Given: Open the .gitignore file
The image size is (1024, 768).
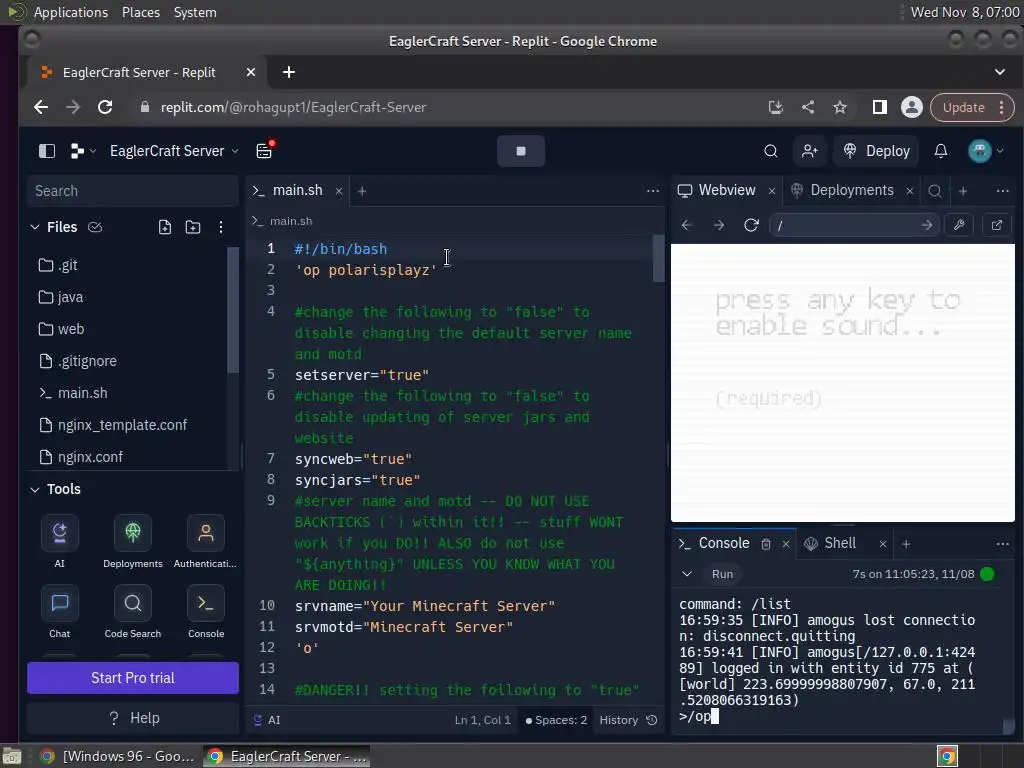Looking at the screenshot, I should coord(127,361).
